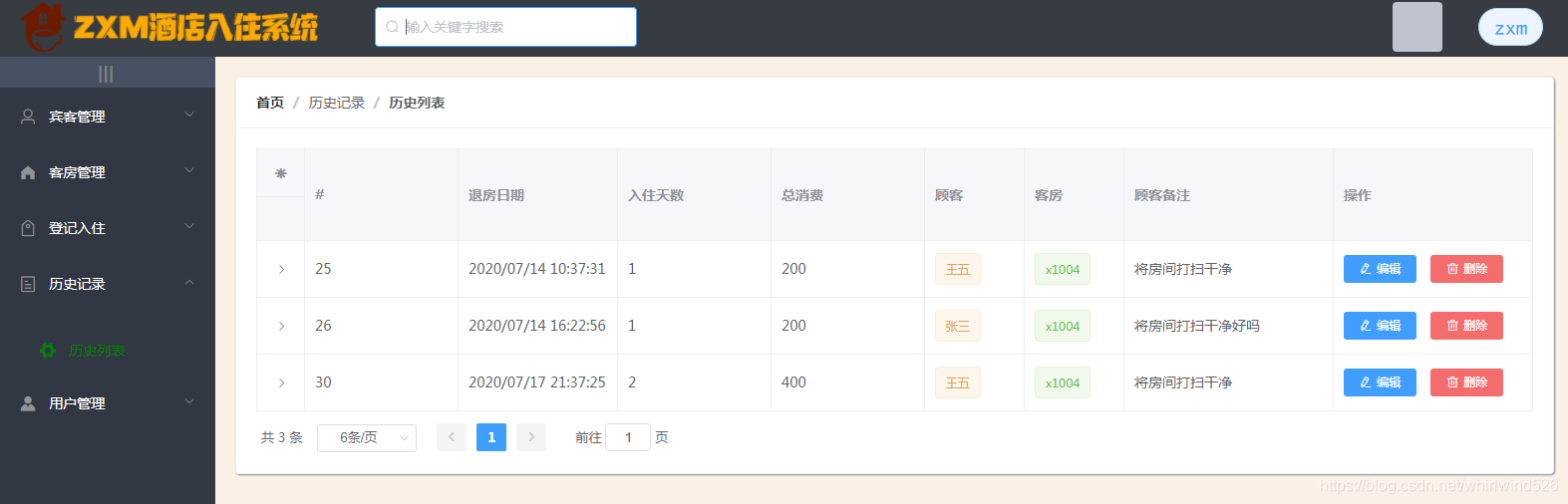The width and height of the screenshot is (1568, 504).
Task: Click the 历史列表 breadcrumb
Action: tap(417, 103)
